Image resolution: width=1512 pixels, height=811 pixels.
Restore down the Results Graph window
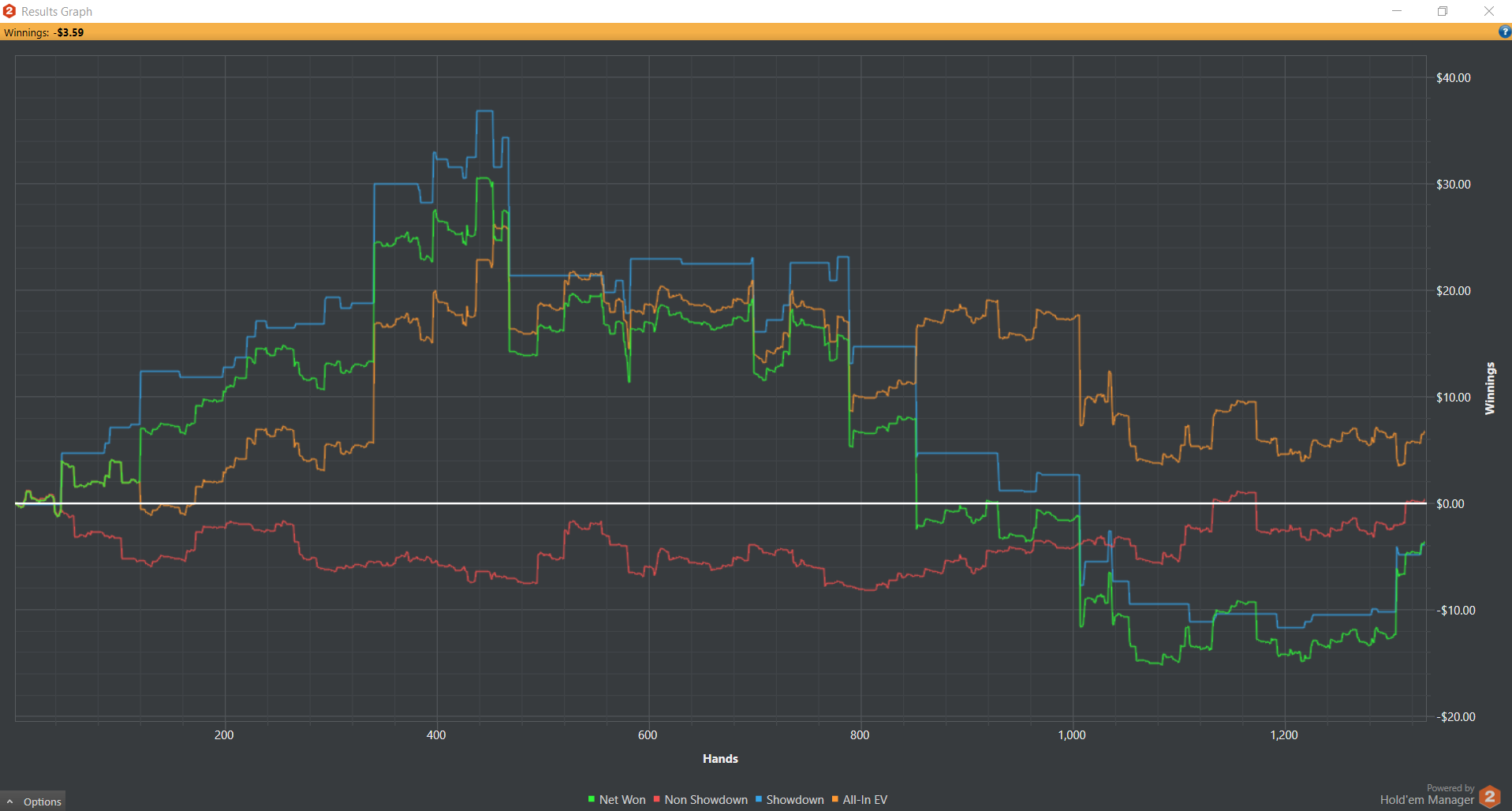pos(1443,11)
